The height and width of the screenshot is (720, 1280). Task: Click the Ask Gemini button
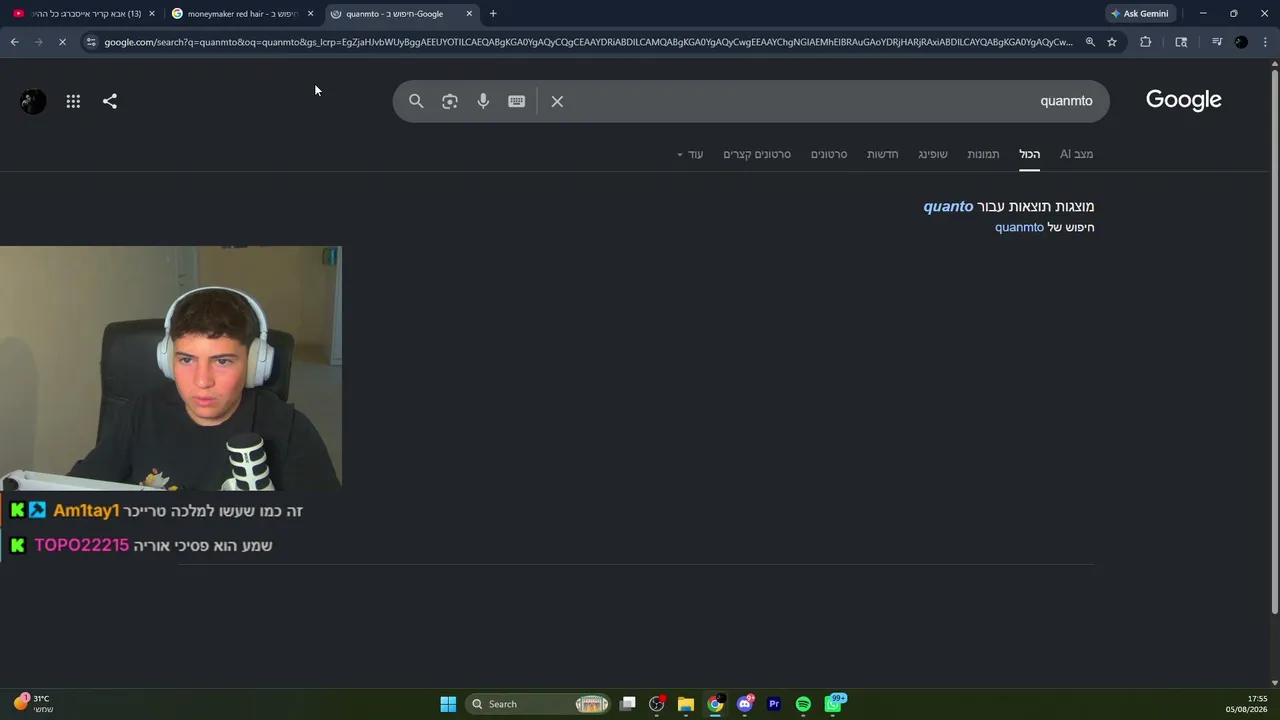1140,14
